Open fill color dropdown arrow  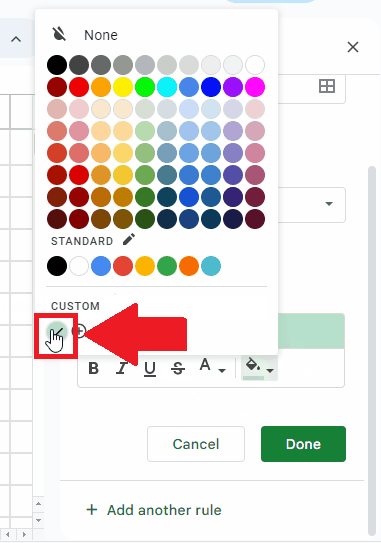coord(271,371)
